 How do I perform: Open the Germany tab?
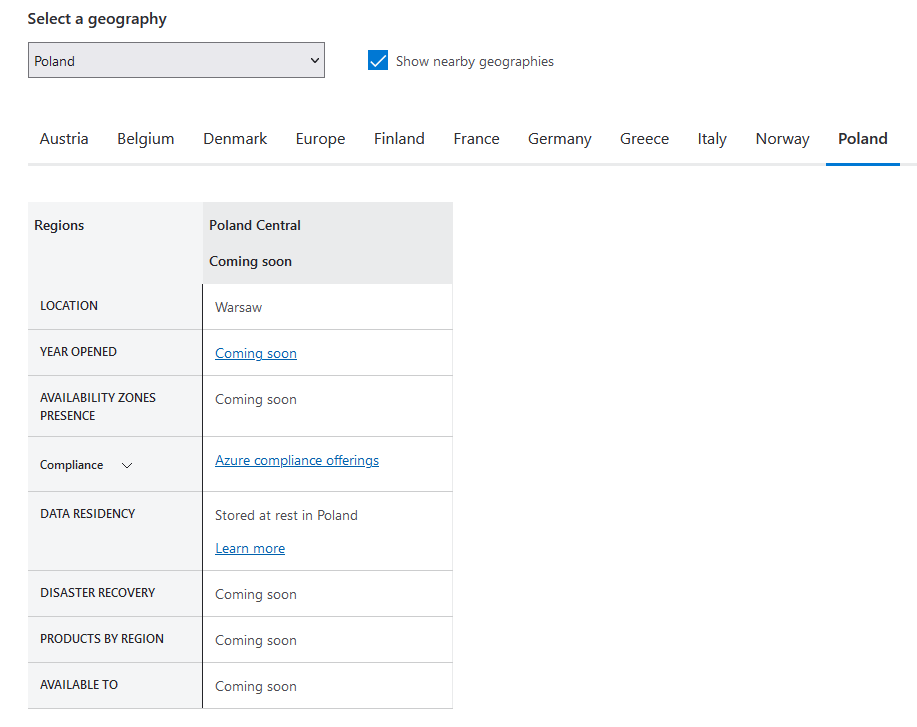pyautogui.click(x=560, y=139)
